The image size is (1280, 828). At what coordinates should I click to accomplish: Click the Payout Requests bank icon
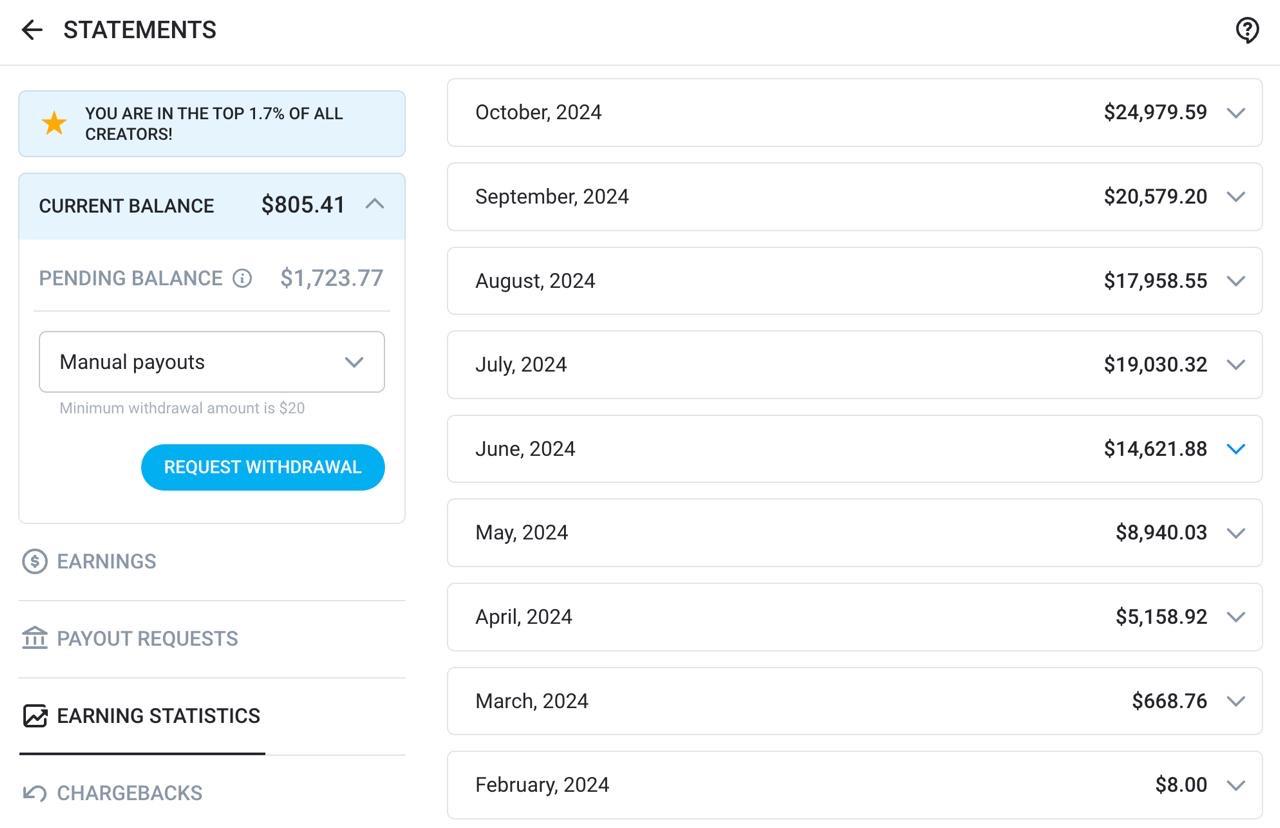coord(35,638)
